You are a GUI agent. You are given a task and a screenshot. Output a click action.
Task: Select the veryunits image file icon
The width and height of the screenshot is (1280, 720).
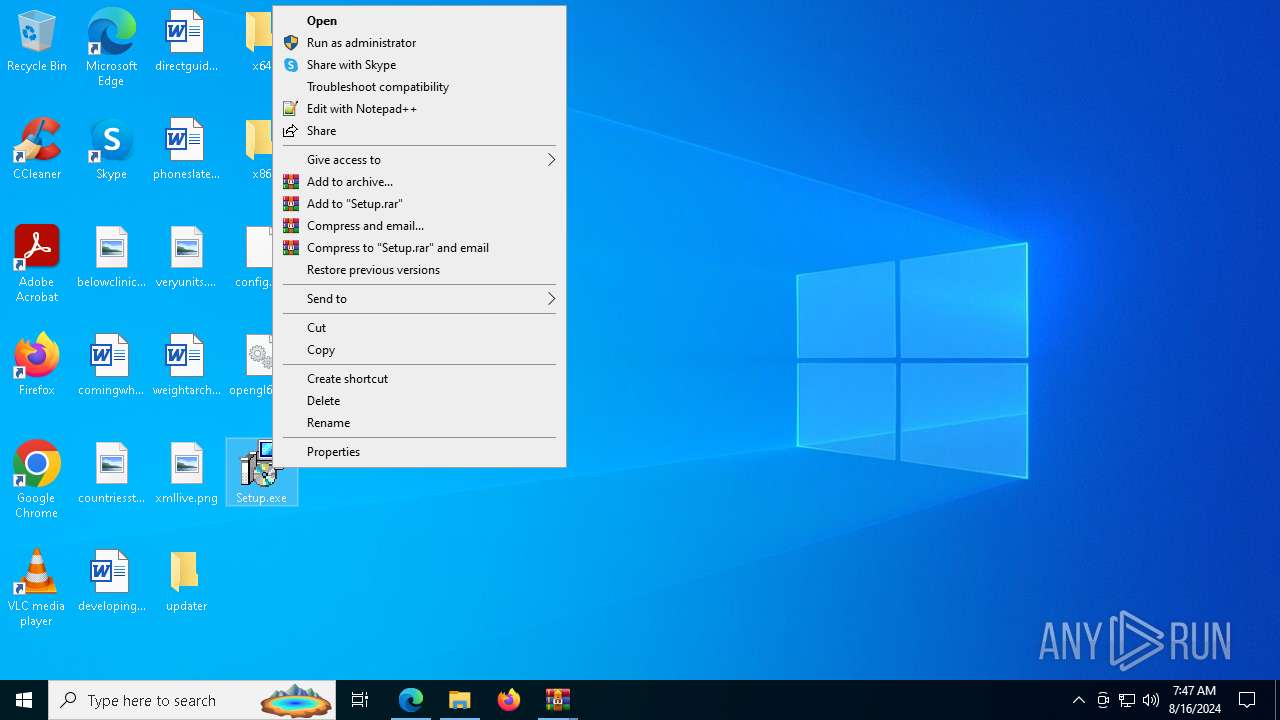click(186, 258)
